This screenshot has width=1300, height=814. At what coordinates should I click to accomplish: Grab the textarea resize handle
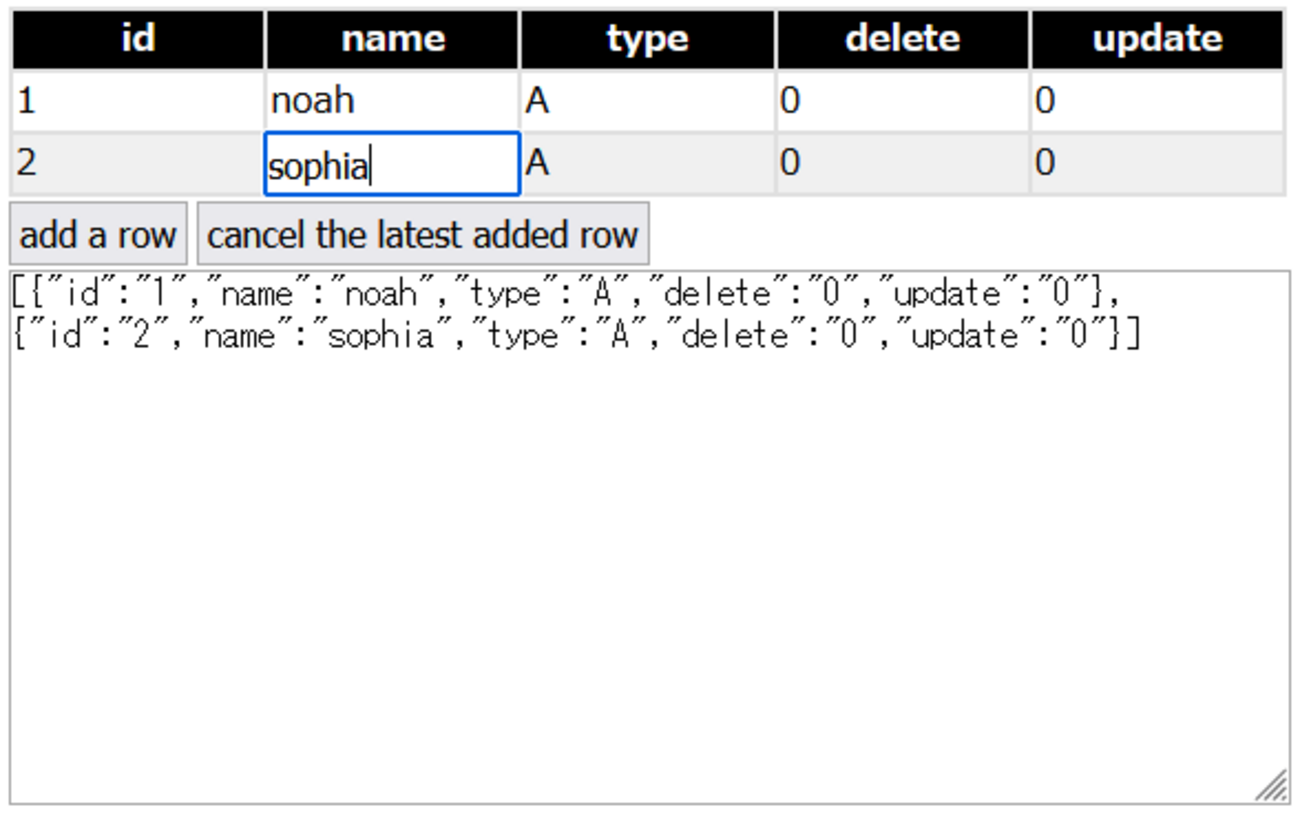[1273, 787]
